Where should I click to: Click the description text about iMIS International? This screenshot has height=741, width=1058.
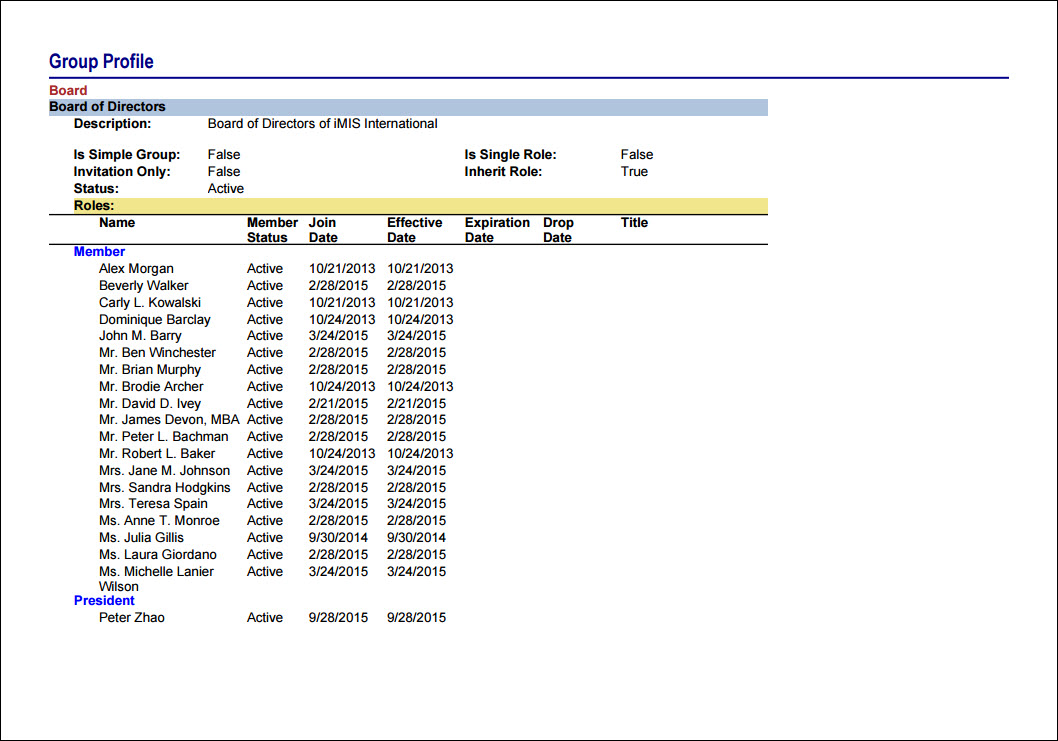[x=323, y=124]
